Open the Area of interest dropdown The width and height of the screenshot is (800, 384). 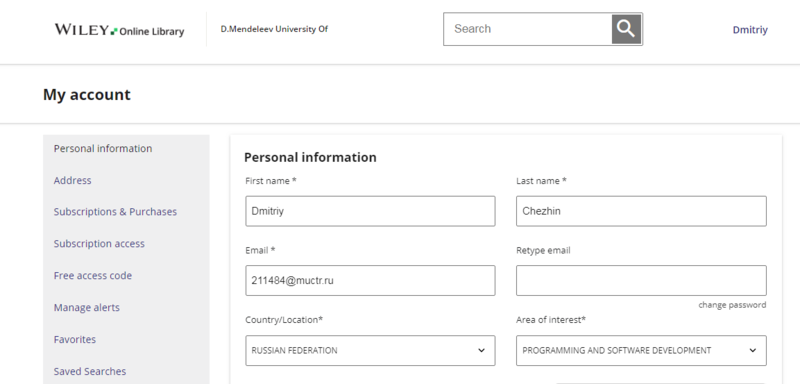[641, 350]
